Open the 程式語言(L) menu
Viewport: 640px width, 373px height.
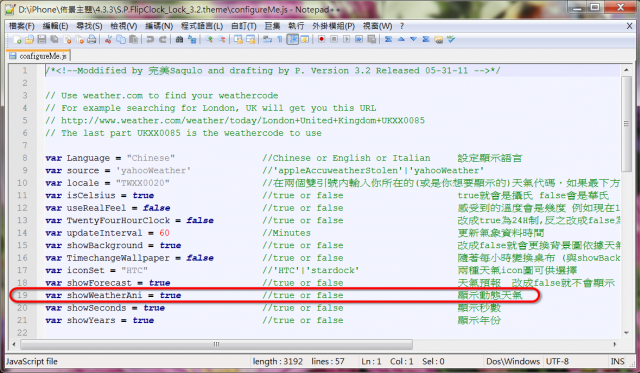[202, 26]
